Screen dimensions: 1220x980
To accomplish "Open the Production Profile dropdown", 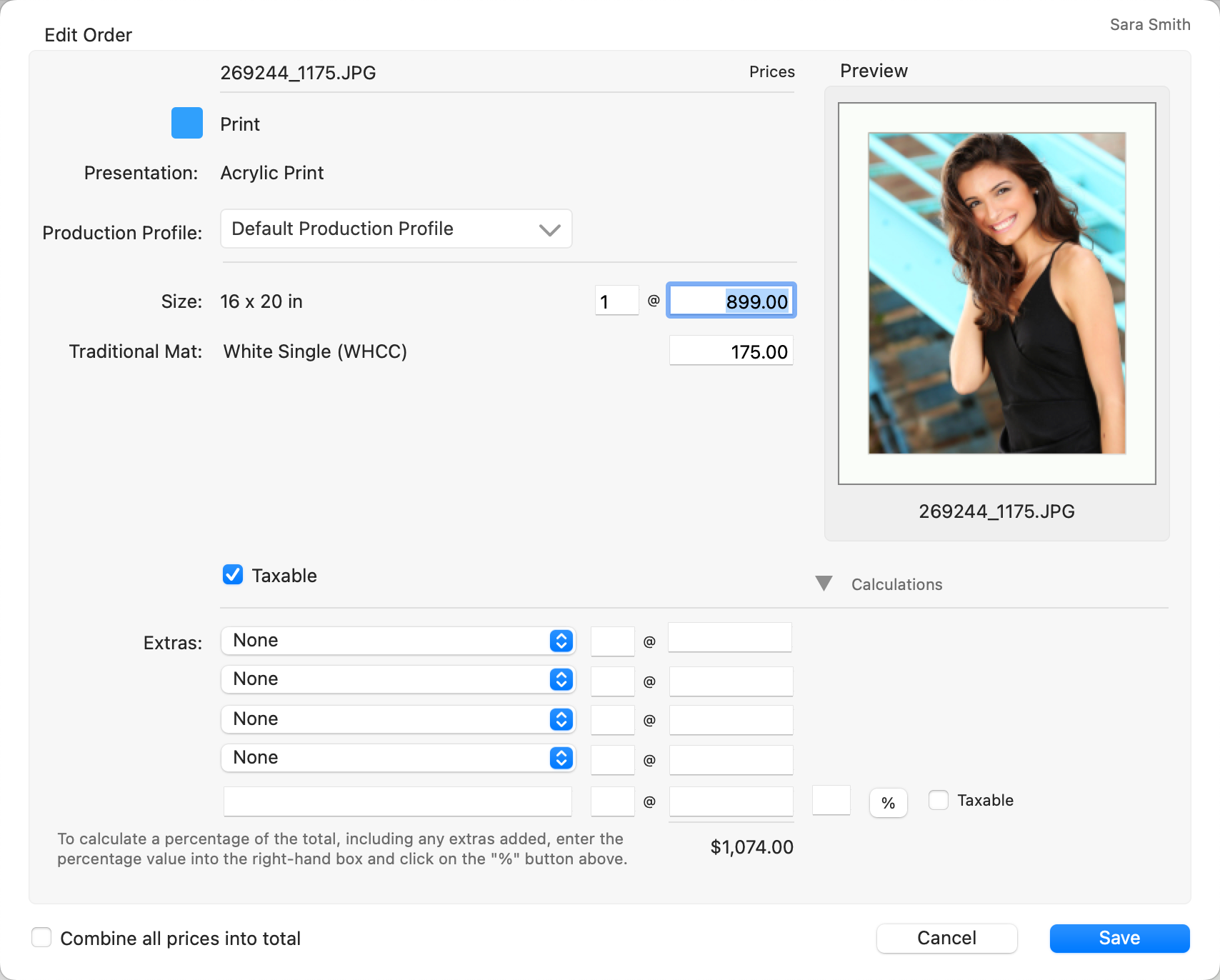I will [396, 229].
